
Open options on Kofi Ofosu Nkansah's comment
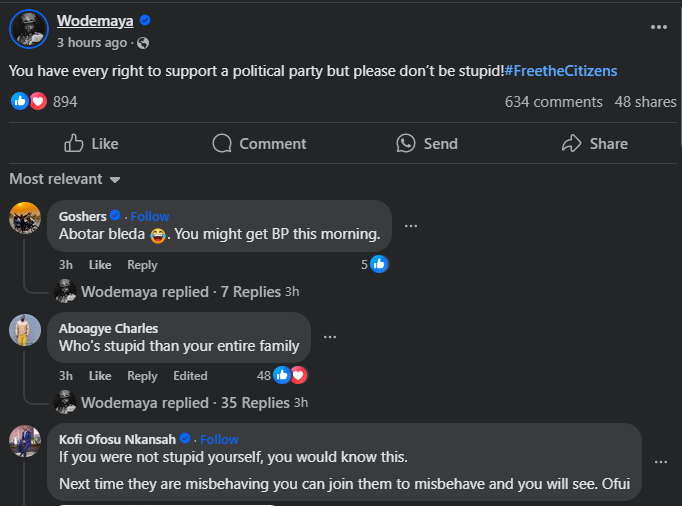point(660,462)
